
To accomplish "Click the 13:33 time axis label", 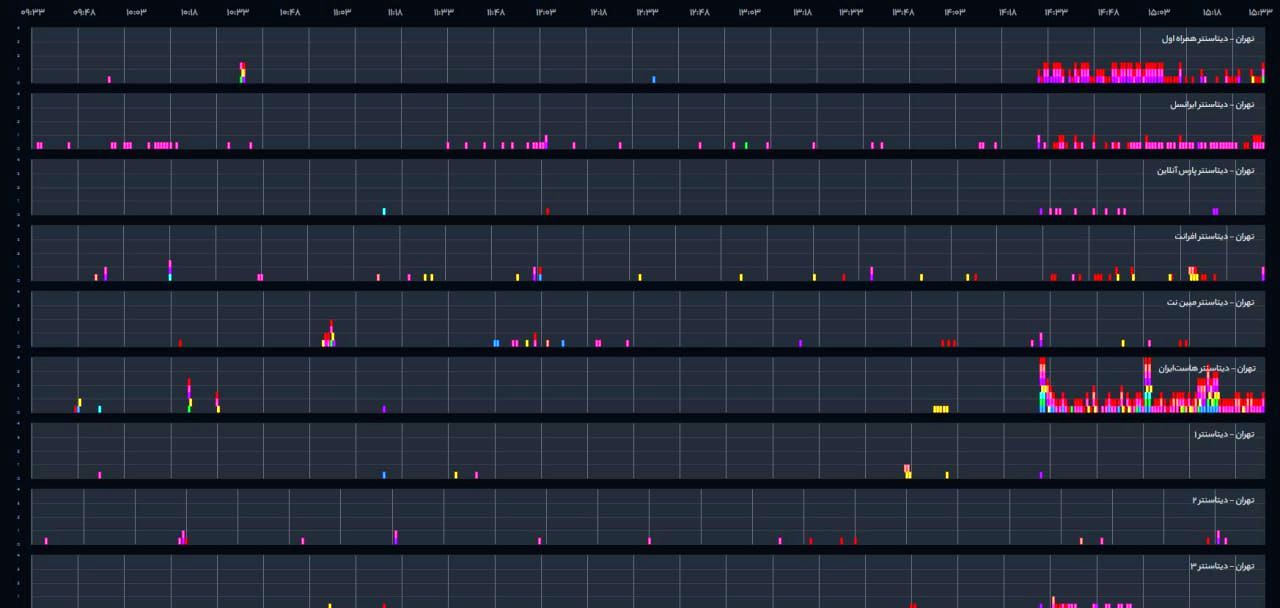I will (850, 12).
